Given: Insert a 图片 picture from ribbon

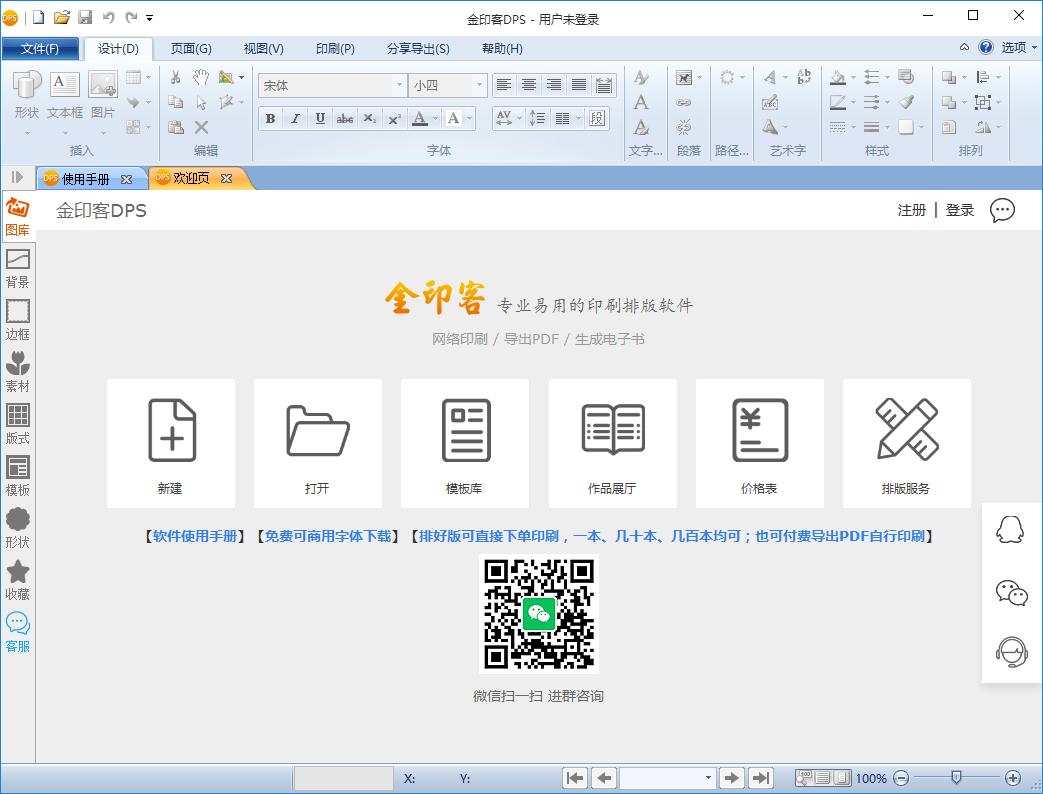Looking at the screenshot, I should tap(102, 95).
